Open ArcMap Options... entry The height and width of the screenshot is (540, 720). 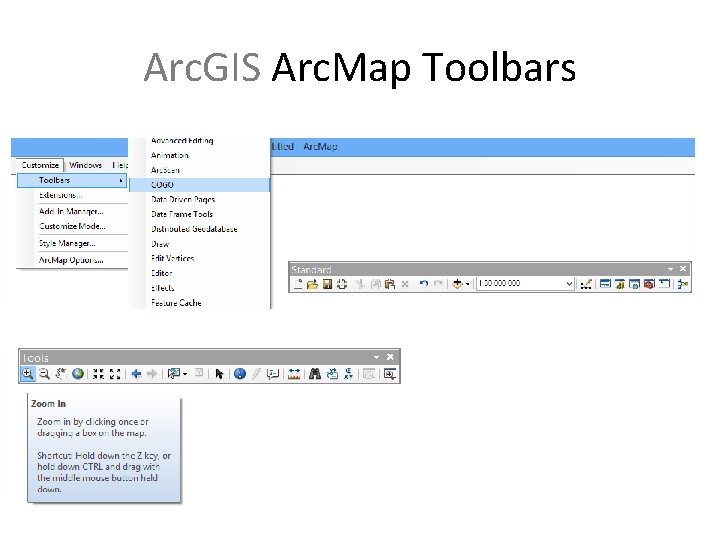71,260
